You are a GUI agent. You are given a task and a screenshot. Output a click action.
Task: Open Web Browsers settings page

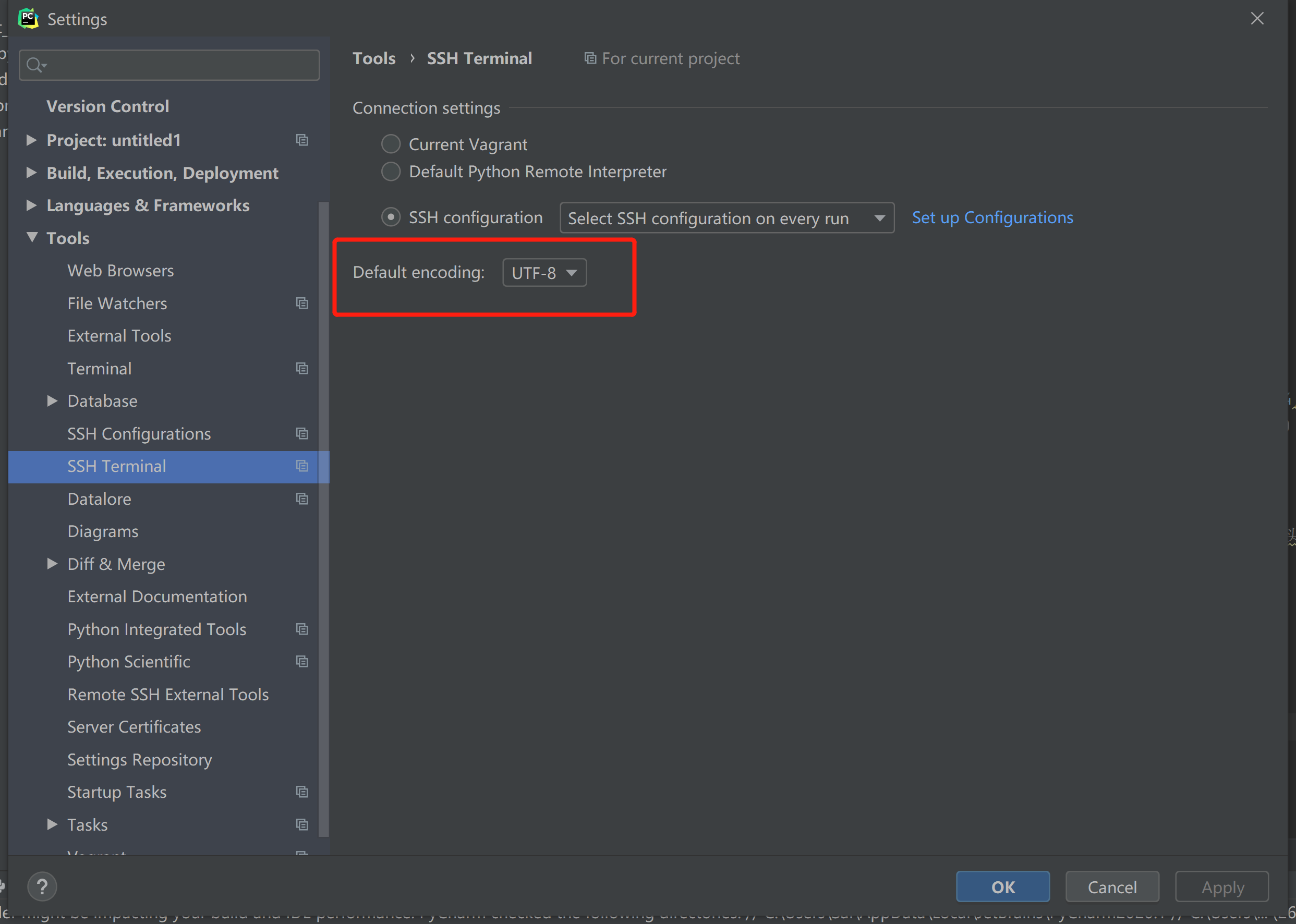(x=120, y=271)
